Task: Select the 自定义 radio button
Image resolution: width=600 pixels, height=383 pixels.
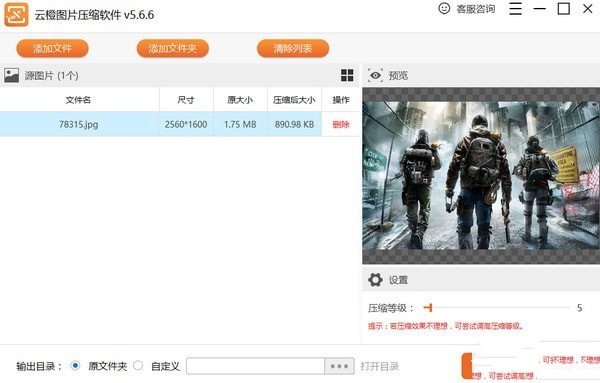Action: pyautogui.click(x=138, y=365)
